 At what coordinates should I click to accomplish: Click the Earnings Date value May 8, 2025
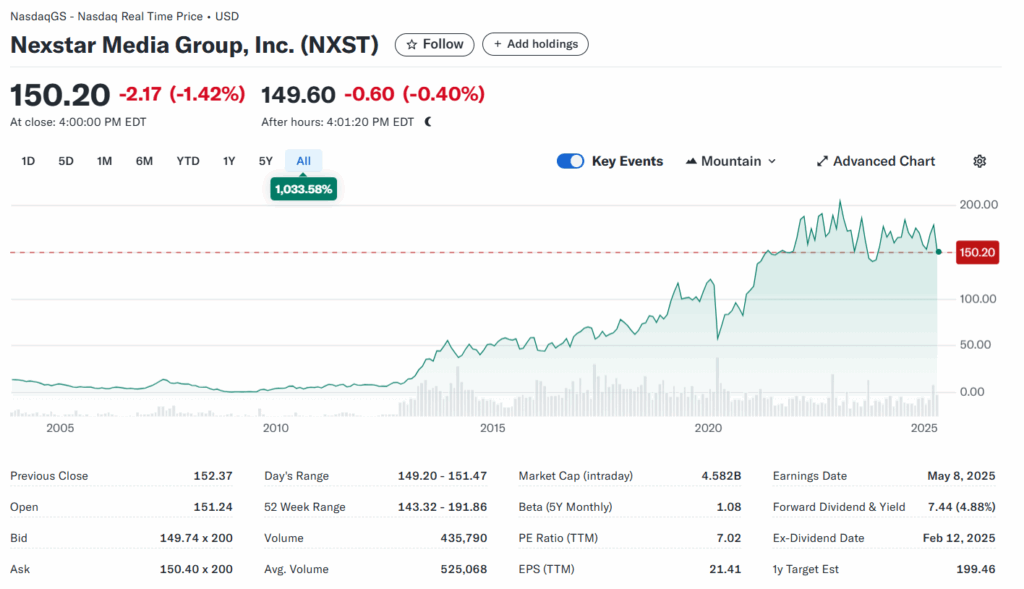[961, 476]
